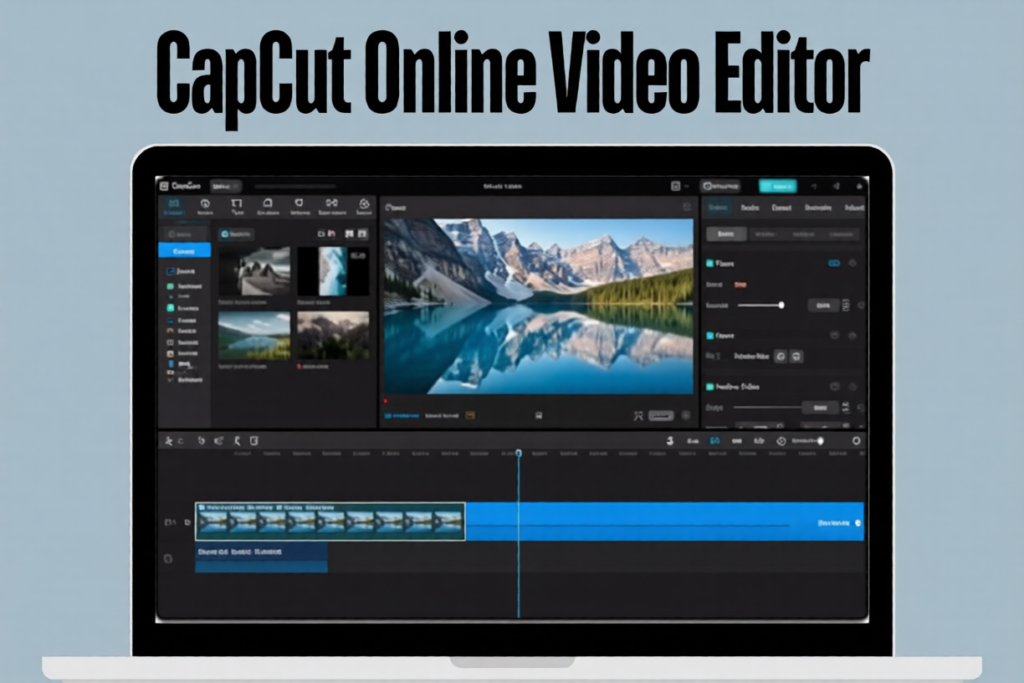Viewport: 1024px width, 683px height.
Task: Click the split tool icon at timeline toolbar's left
Action: point(169,440)
